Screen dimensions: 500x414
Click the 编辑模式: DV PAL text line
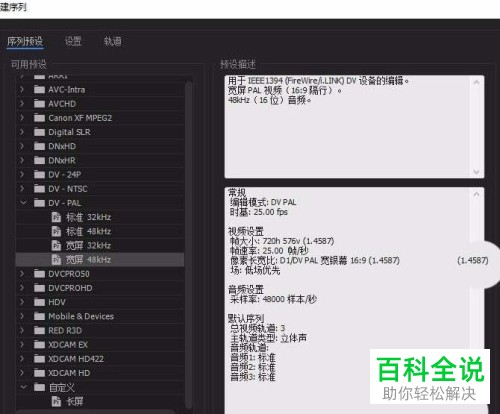click(x=263, y=202)
